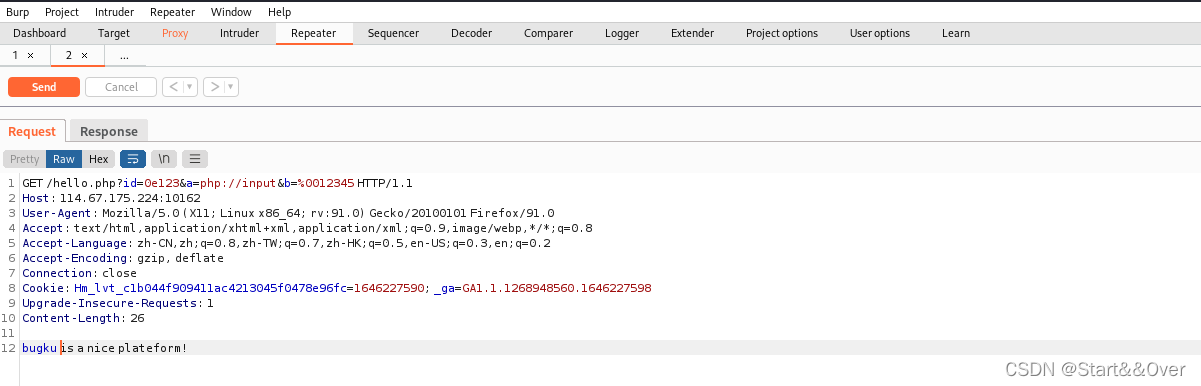Image resolution: width=1201 pixels, height=386 pixels.
Task: Go back to previous request arrow
Action: [173, 87]
